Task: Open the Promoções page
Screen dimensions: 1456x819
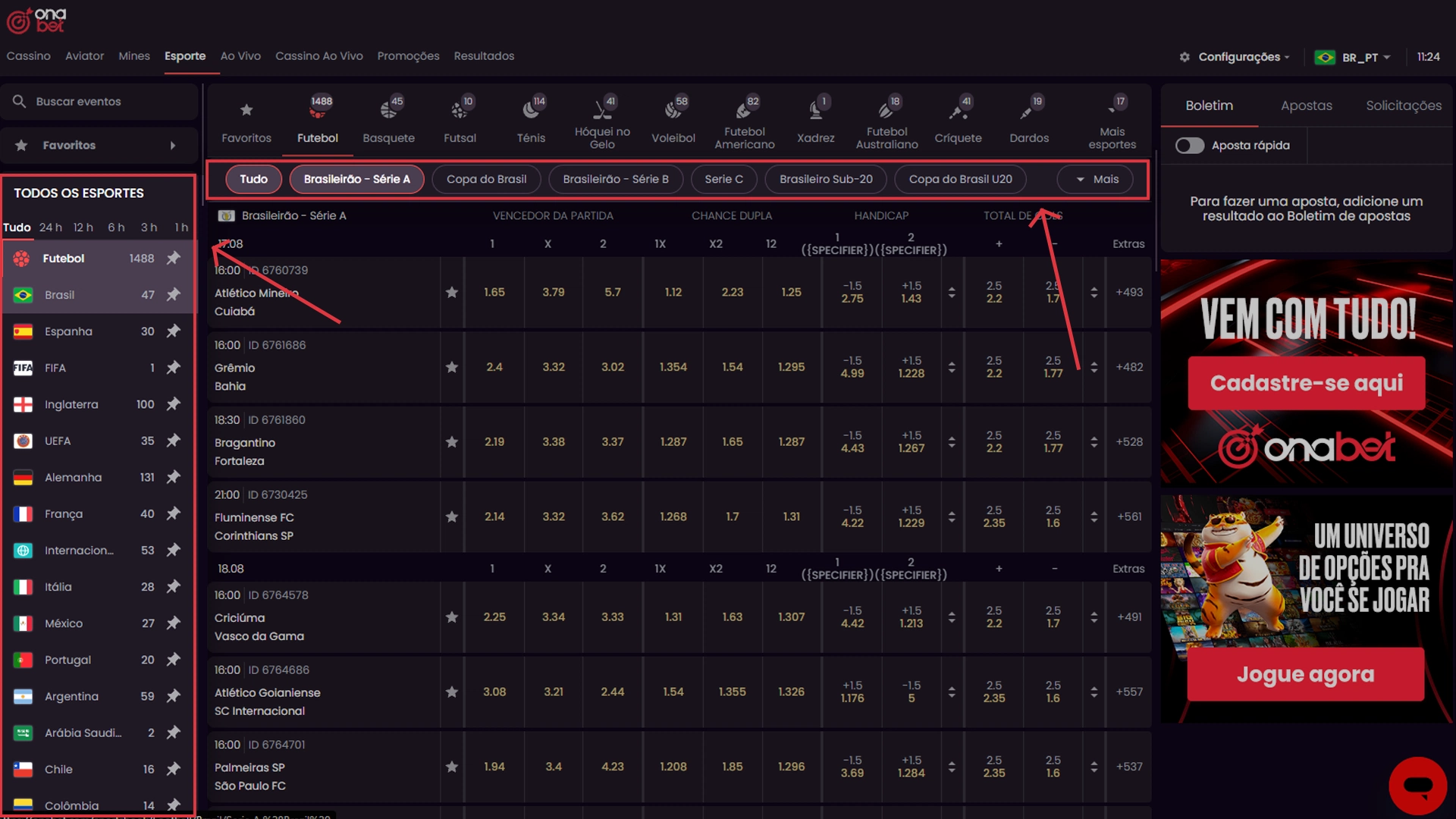Action: click(x=408, y=56)
